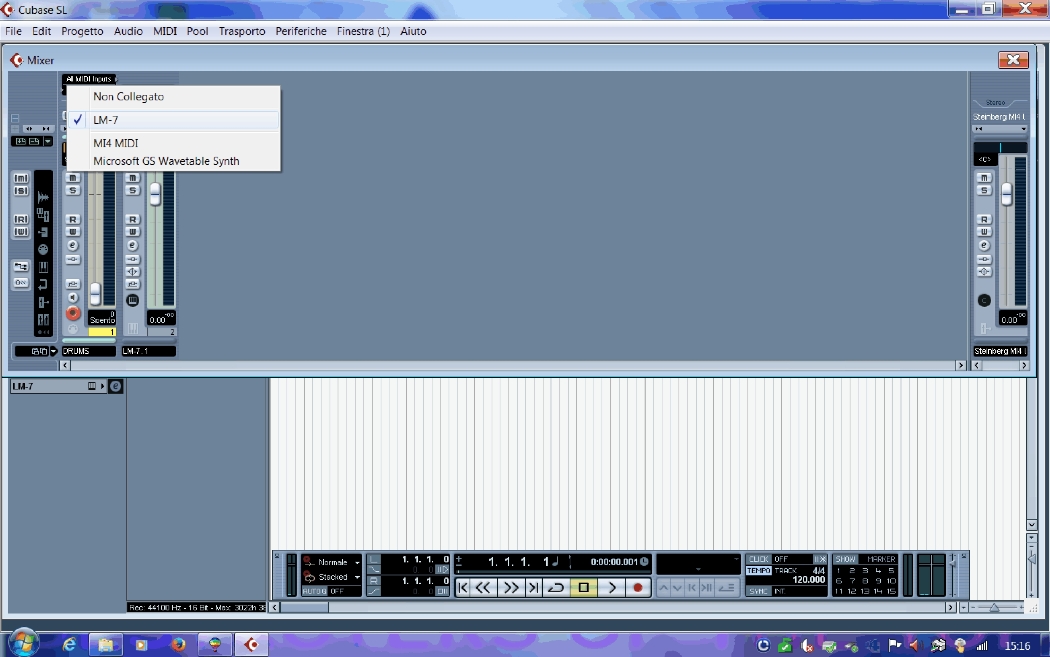Click the DRUMS channel volume fader handle
The height and width of the screenshot is (657, 1050).
[x=95, y=293]
